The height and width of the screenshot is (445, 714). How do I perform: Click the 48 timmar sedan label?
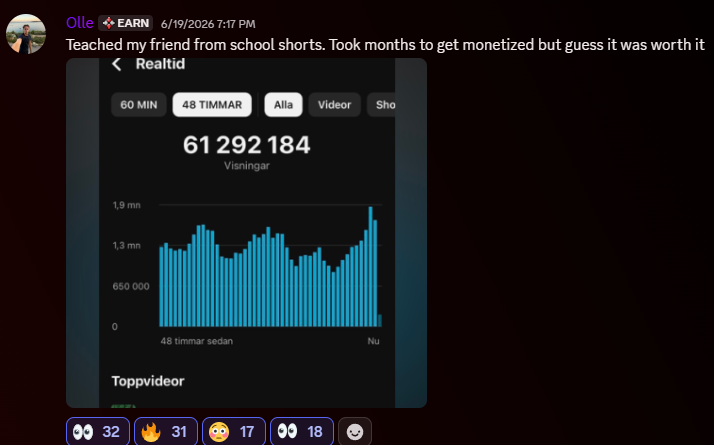click(x=197, y=341)
